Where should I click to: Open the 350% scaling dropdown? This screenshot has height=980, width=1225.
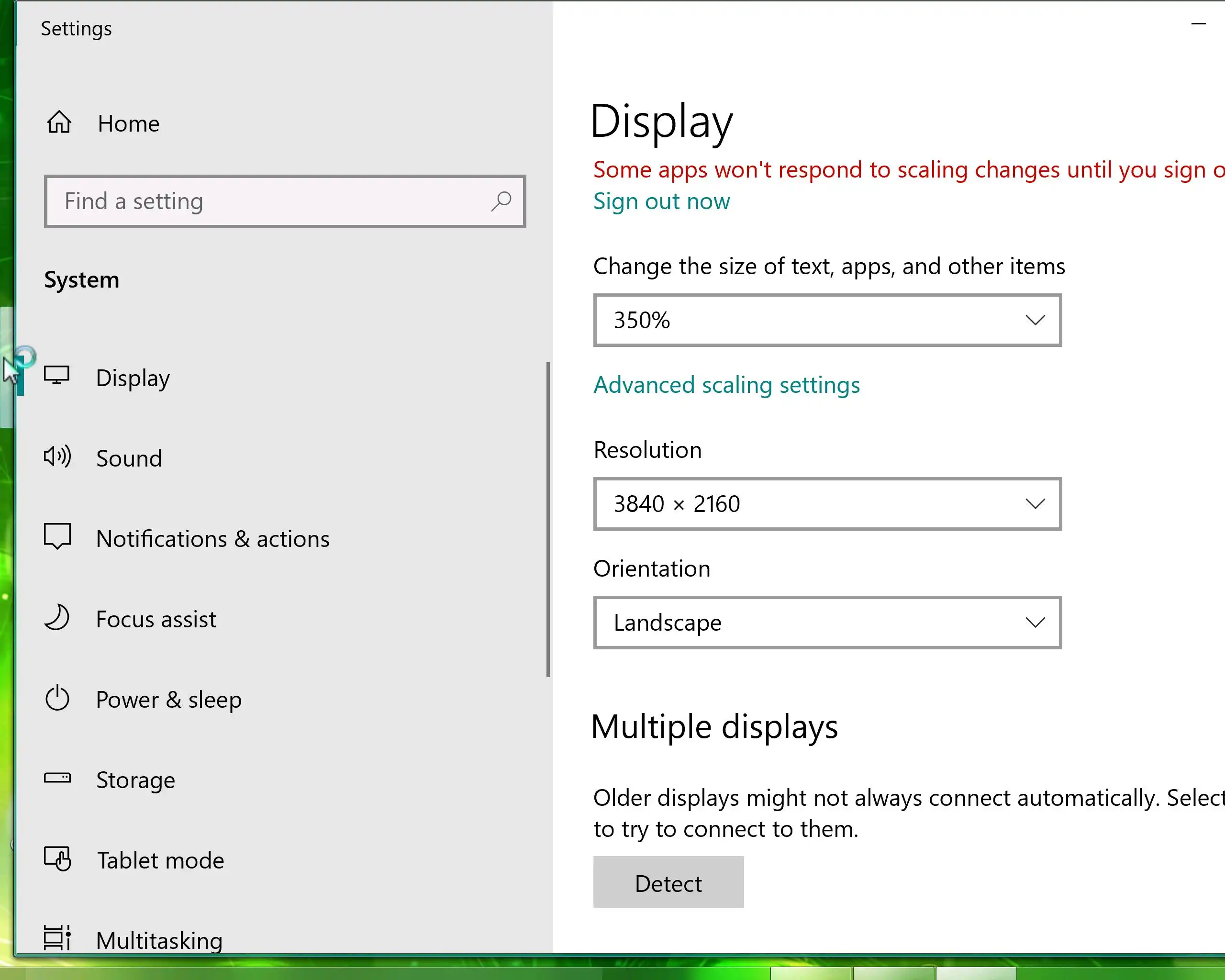point(827,321)
